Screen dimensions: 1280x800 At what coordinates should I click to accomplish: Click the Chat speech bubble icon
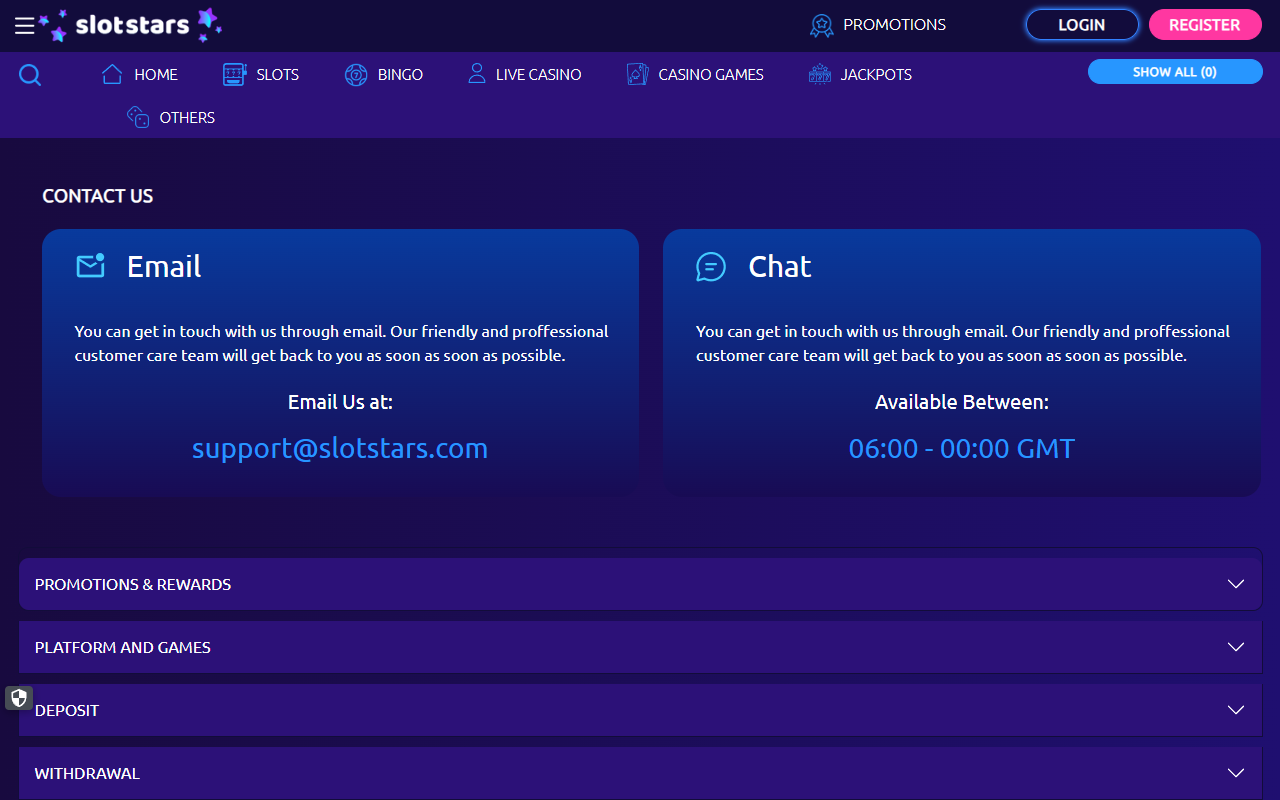711,266
